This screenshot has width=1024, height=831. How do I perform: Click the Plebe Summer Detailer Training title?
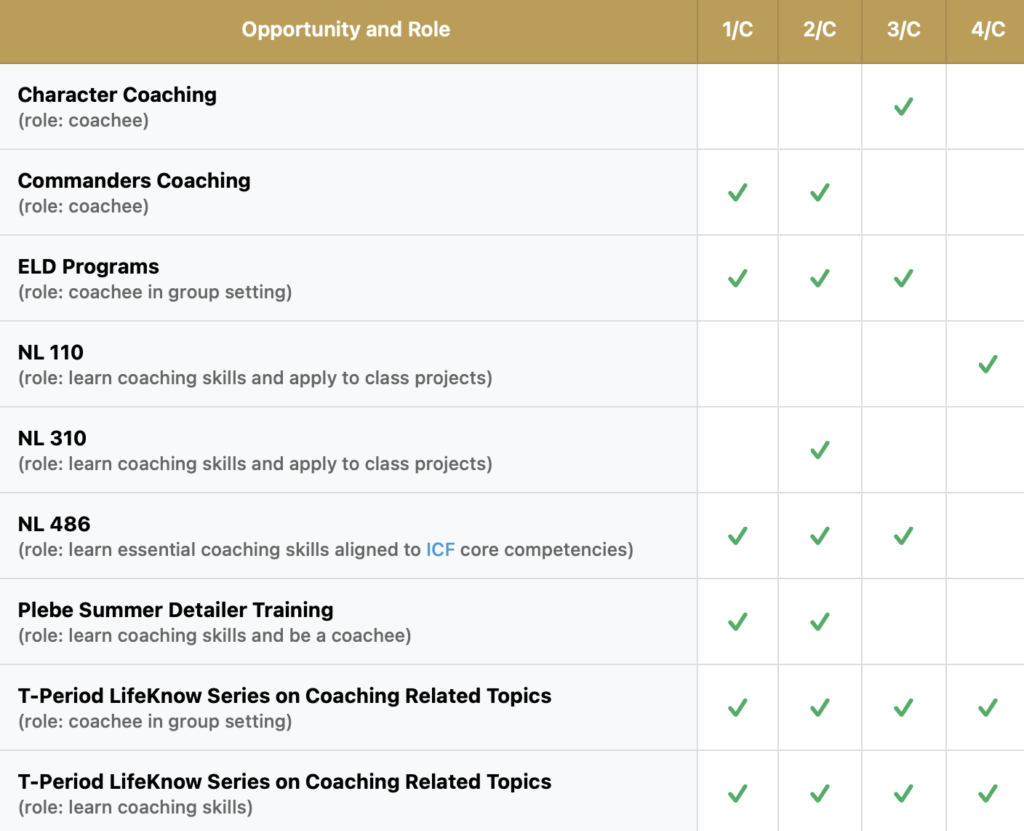pyautogui.click(x=175, y=610)
